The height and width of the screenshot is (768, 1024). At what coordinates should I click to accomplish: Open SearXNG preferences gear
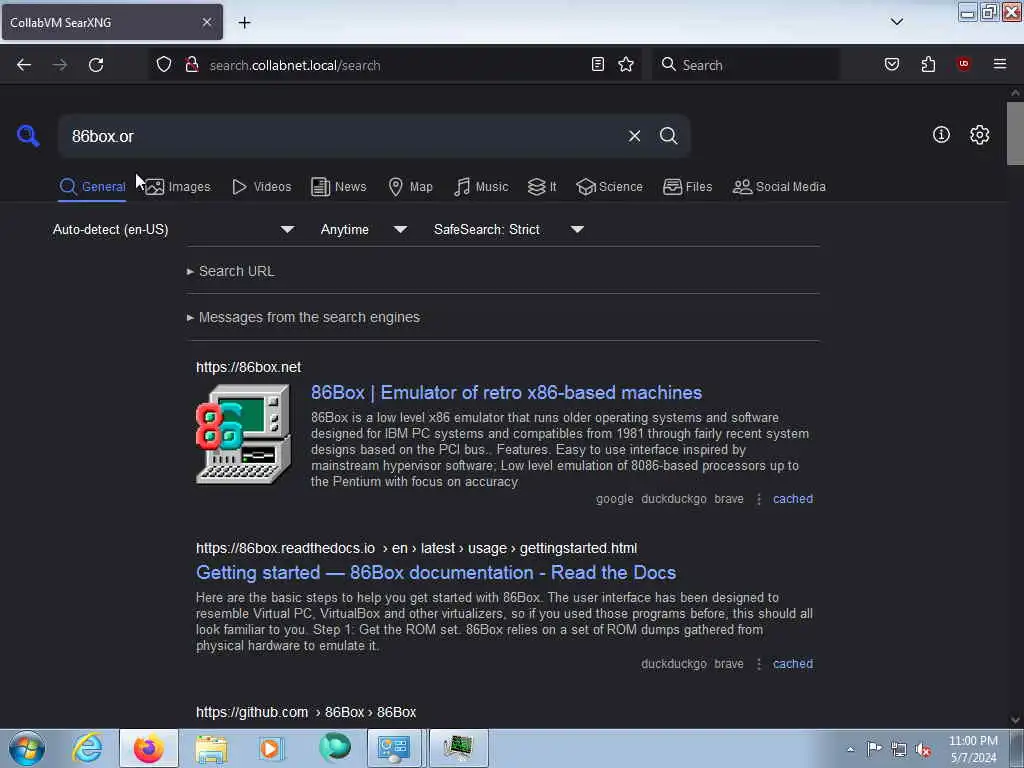[x=979, y=135]
